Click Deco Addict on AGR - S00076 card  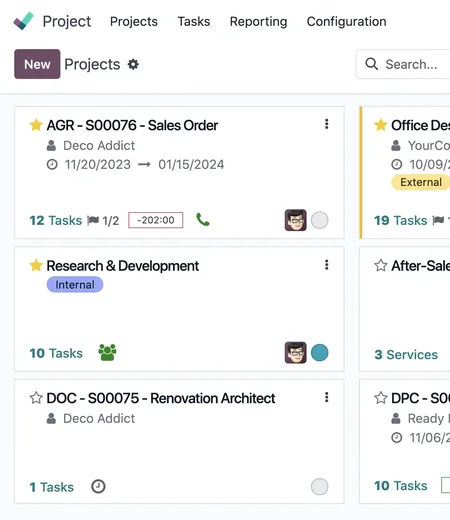coord(99,145)
